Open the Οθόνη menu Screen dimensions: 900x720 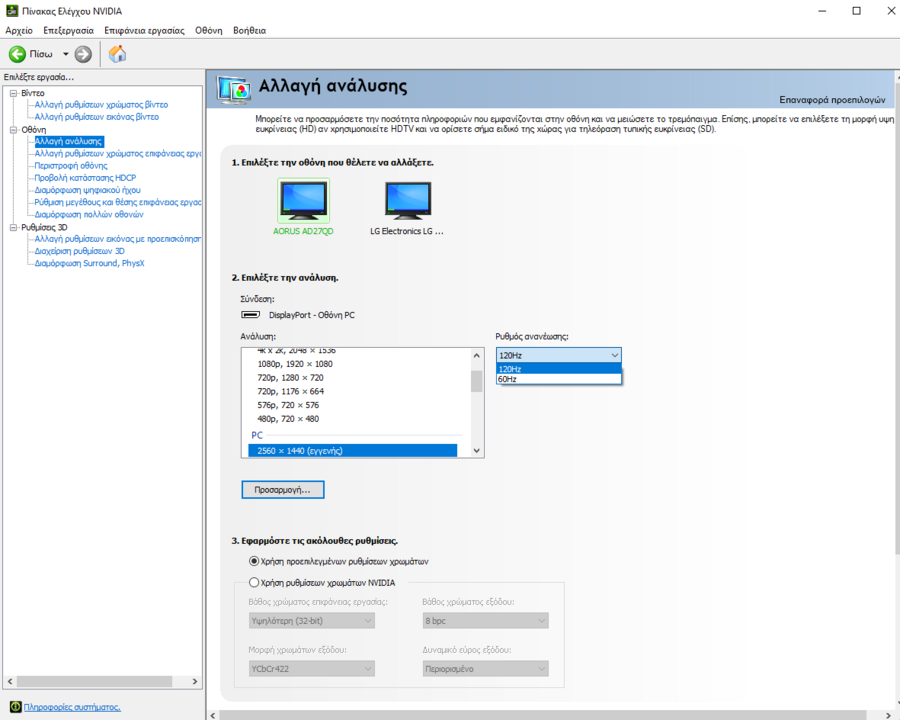pos(208,30)
